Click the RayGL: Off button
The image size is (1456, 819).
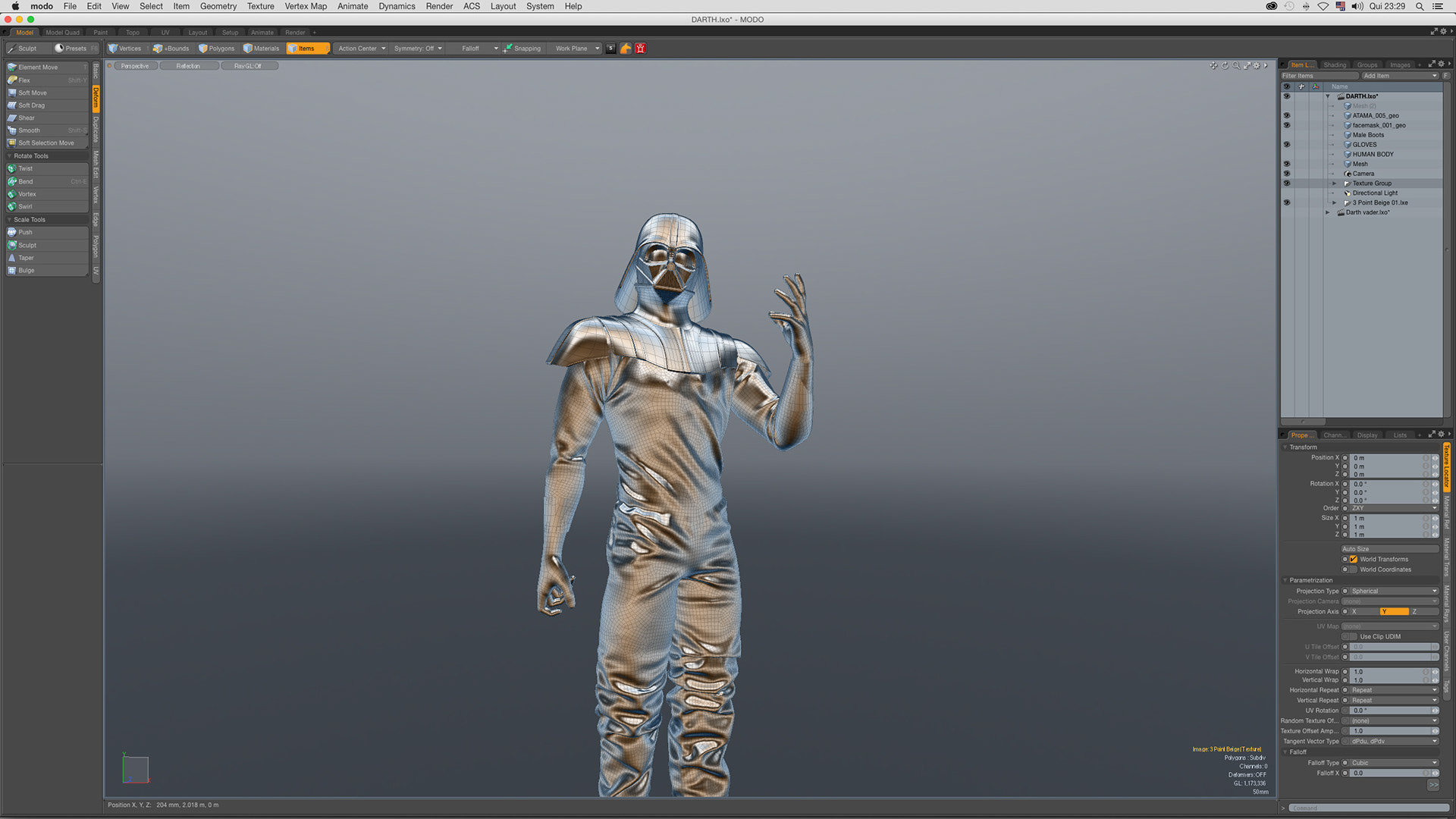pyautogui.click(x=249, y=66)
